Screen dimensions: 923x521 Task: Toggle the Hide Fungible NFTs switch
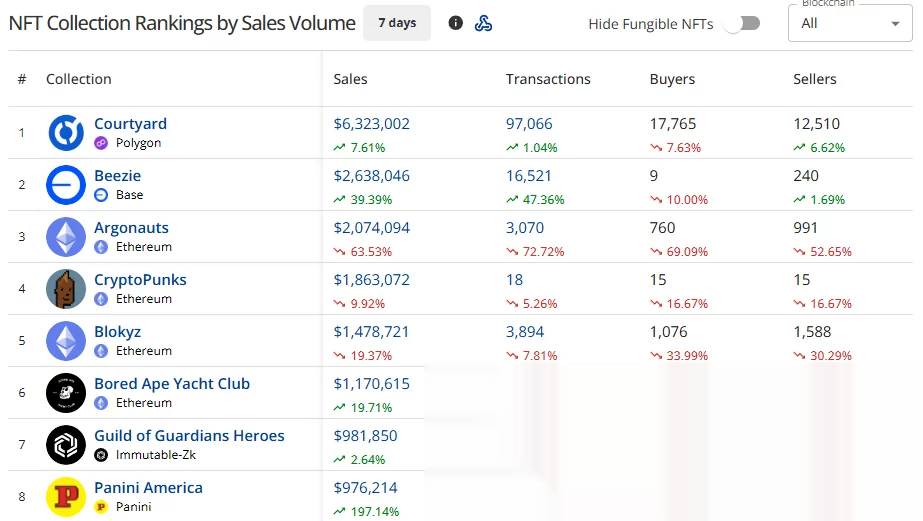(742, 24)
